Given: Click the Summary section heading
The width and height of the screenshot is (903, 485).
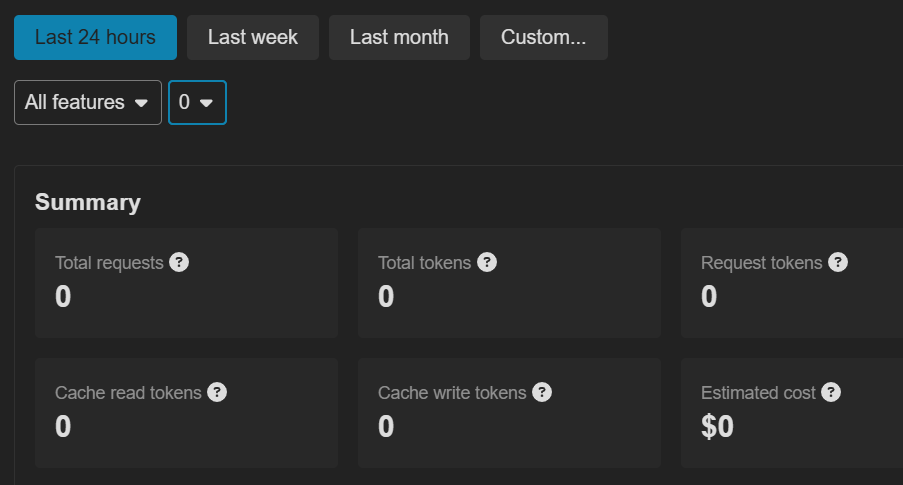Looking at the screenshot, I should (88, 202).
